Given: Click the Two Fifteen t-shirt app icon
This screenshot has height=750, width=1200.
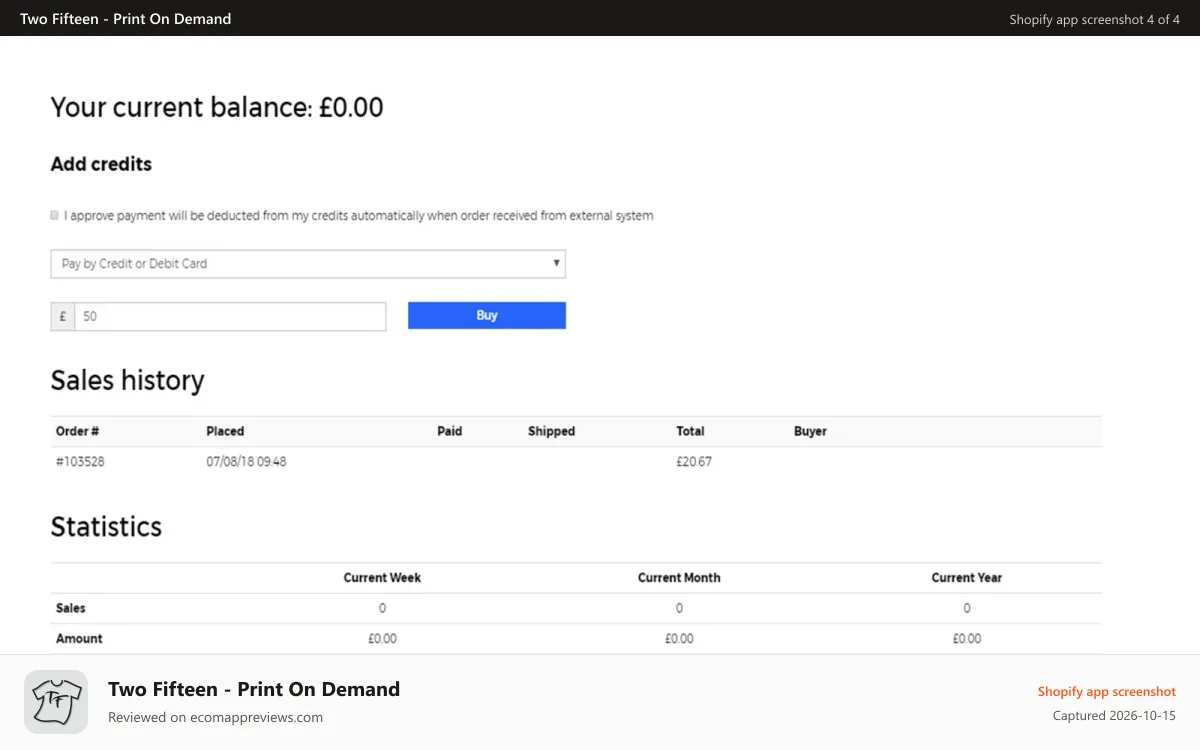Looking at the screenshot, I should point(56,702).
